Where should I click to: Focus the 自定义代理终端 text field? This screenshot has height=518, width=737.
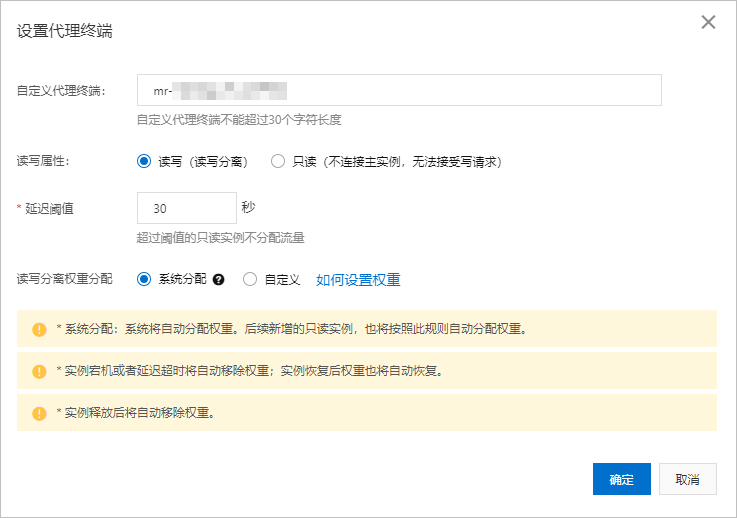coord(399,90)
